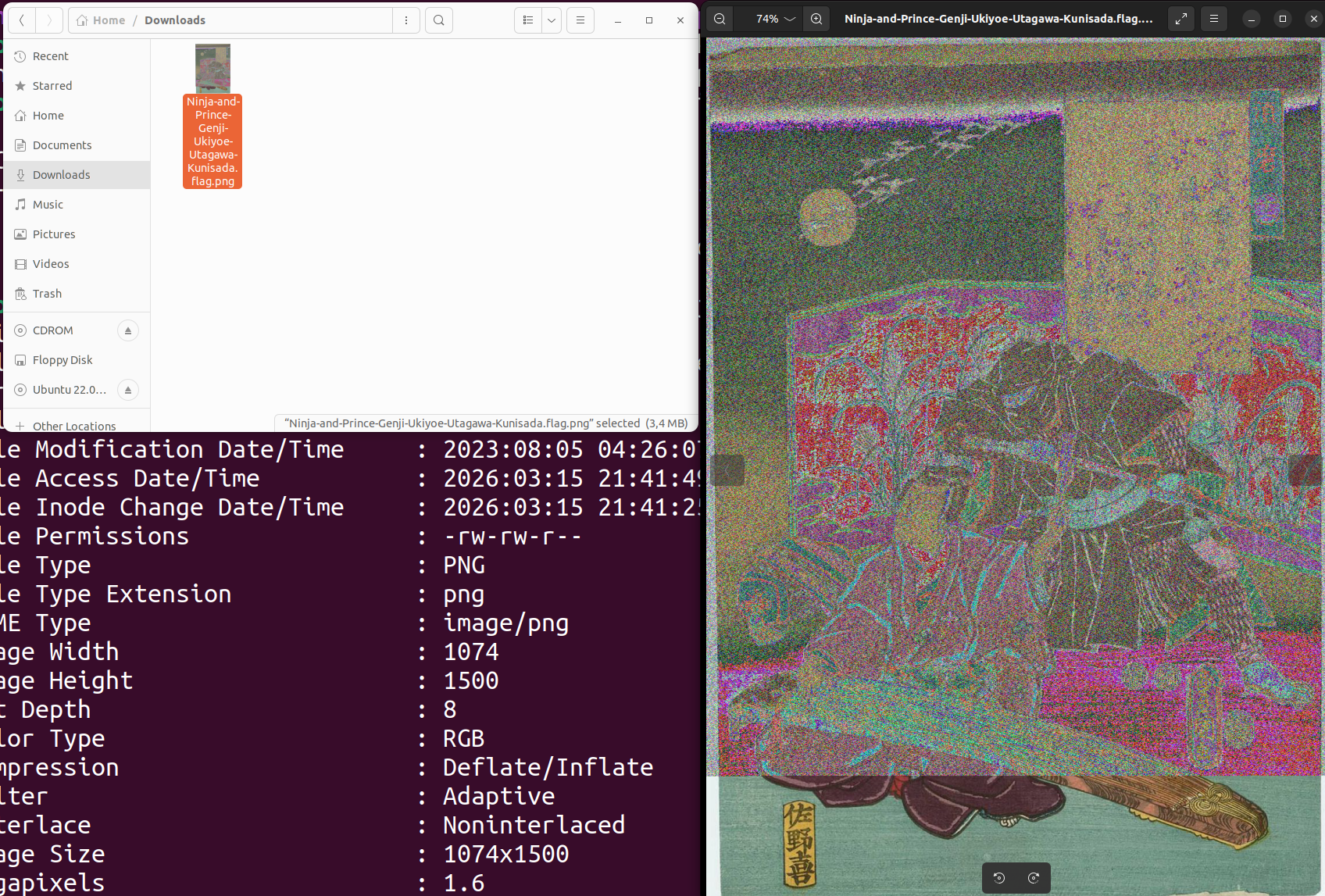The width and height of the screenshot is (1325, 896).
Task: Go forward in the Files window
Action: click(x=49, y=20)
